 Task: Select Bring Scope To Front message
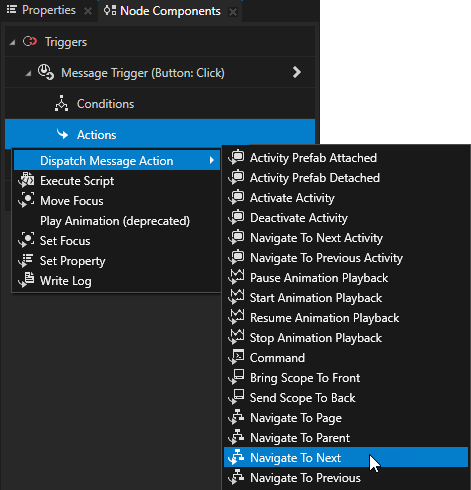point(346,378)
